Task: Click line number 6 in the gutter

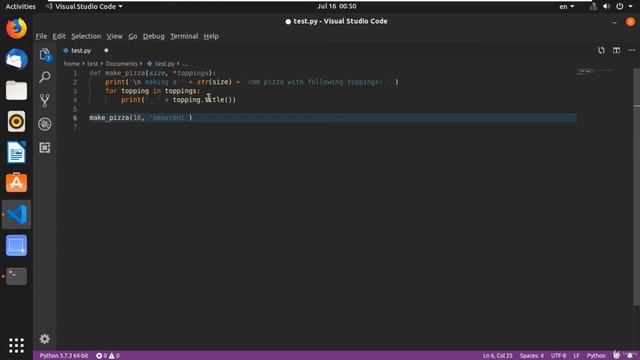Action: tap(75, 118)
